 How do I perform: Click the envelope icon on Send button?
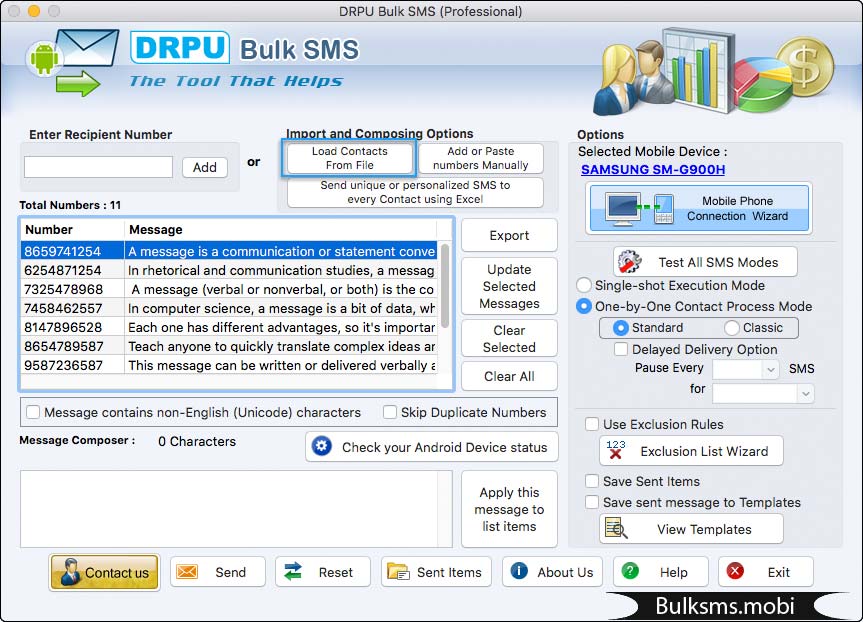[x=187, y=572]
